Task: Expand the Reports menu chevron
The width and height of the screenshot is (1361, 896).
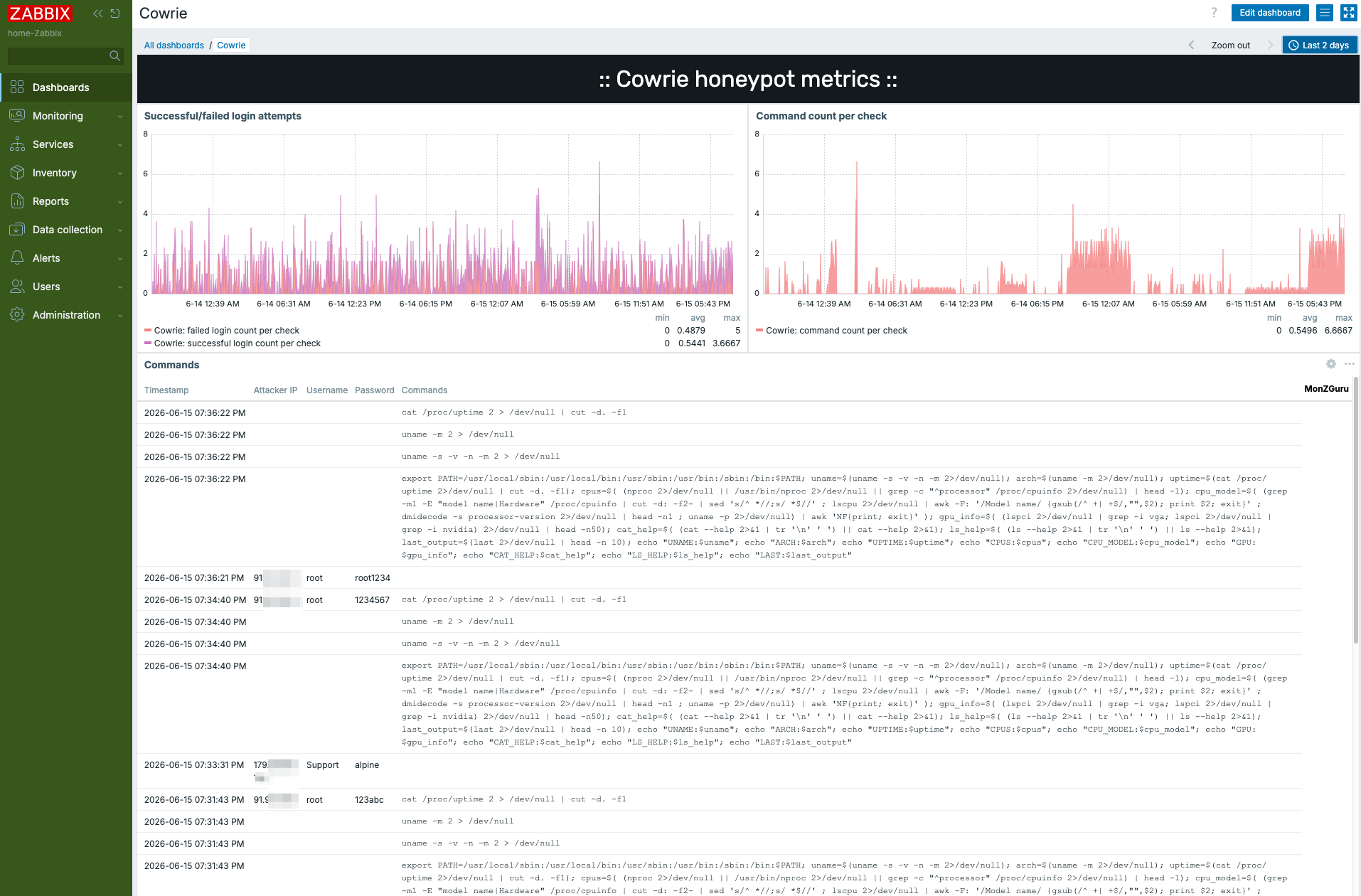Action: pos(120,202)
